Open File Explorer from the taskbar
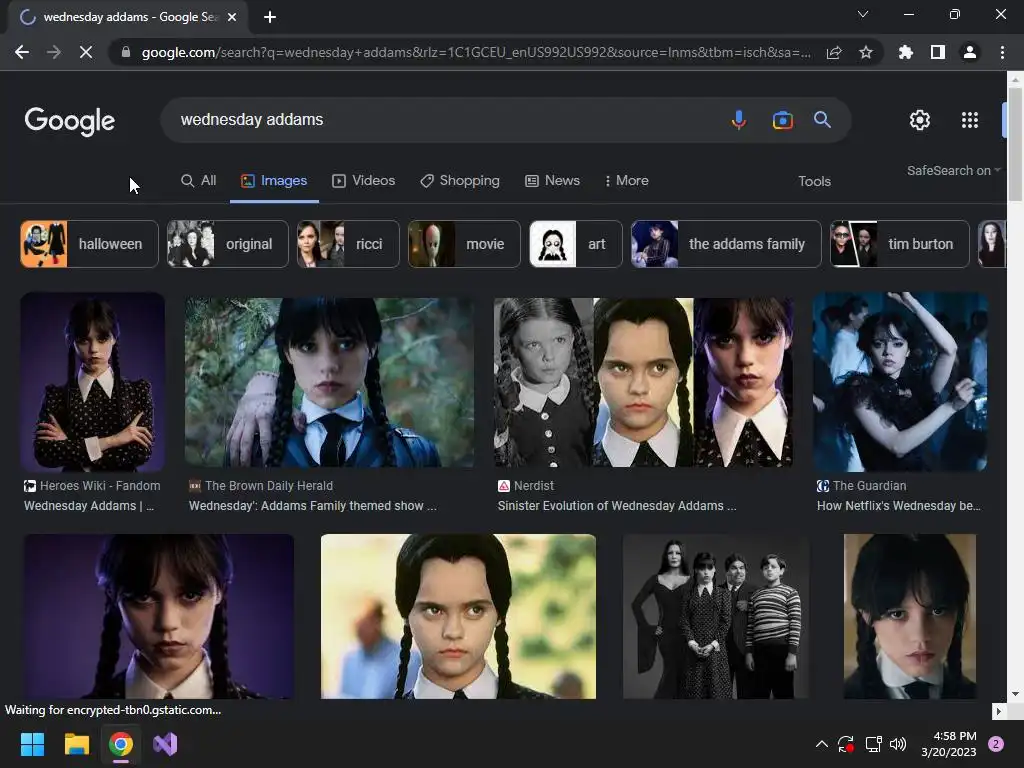The height and width of the screenshot is (768, 1024). [x=76, y=744]
